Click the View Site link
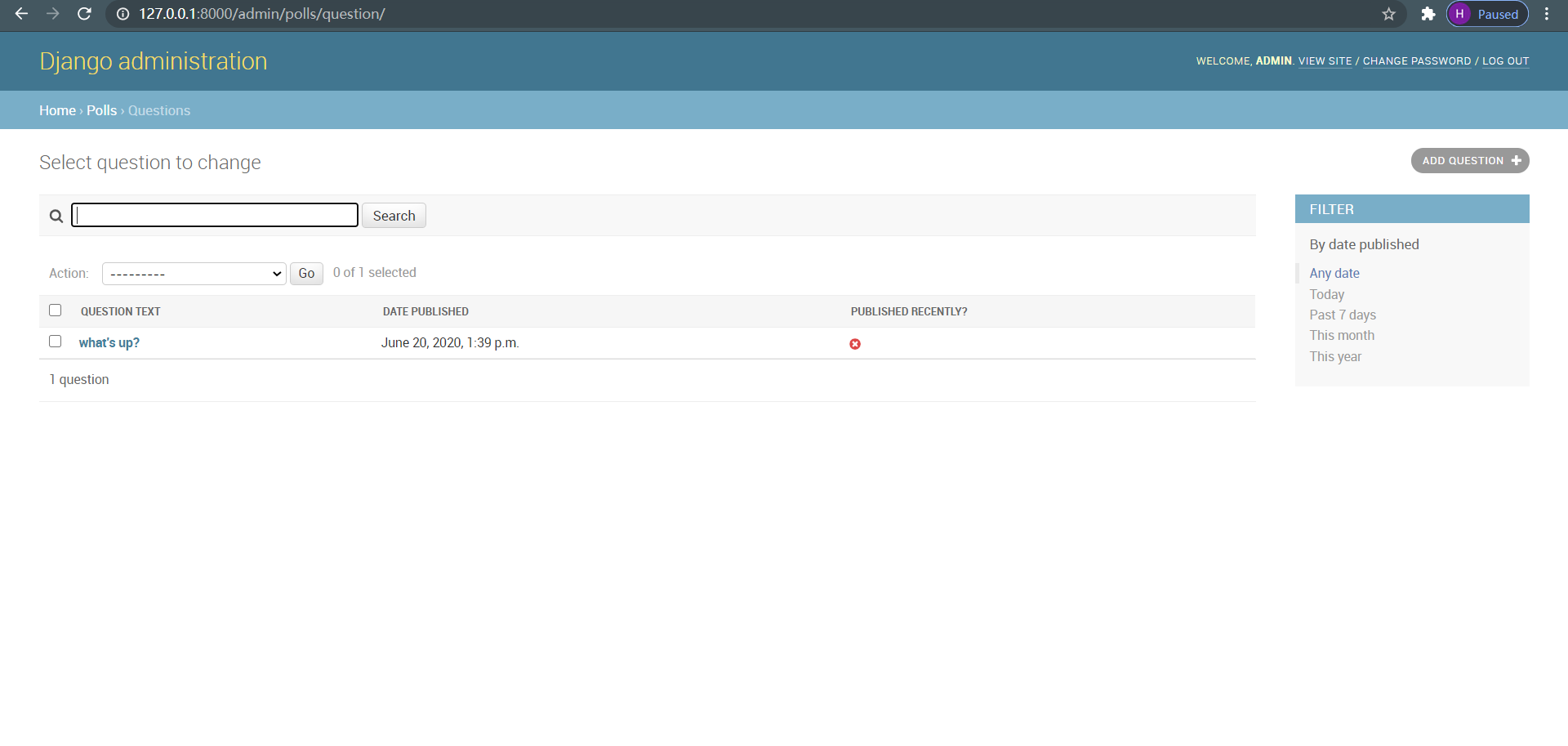Image resolution: width=1568 pixels, height=746 pixels. (x=1325, y=61)
